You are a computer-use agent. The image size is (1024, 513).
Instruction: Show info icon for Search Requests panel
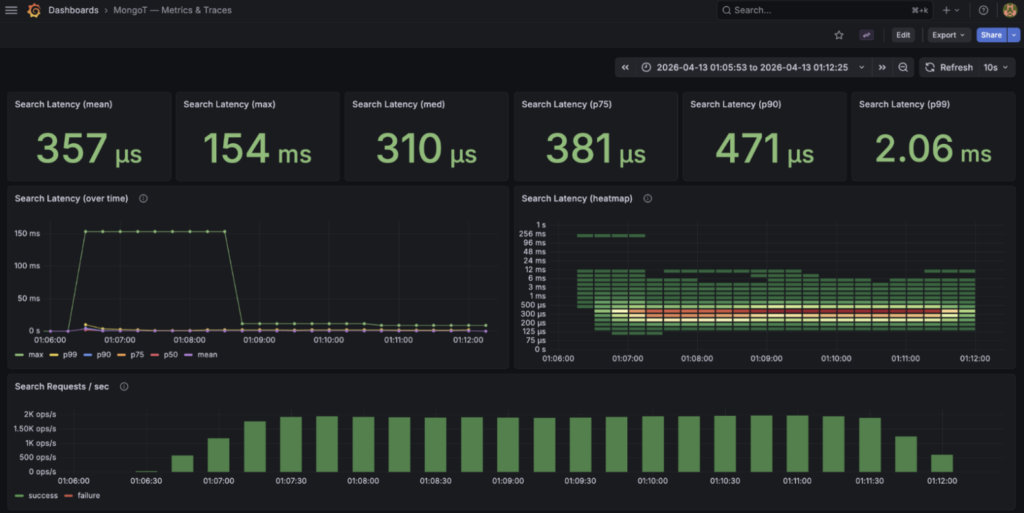(x=124, y=386)
